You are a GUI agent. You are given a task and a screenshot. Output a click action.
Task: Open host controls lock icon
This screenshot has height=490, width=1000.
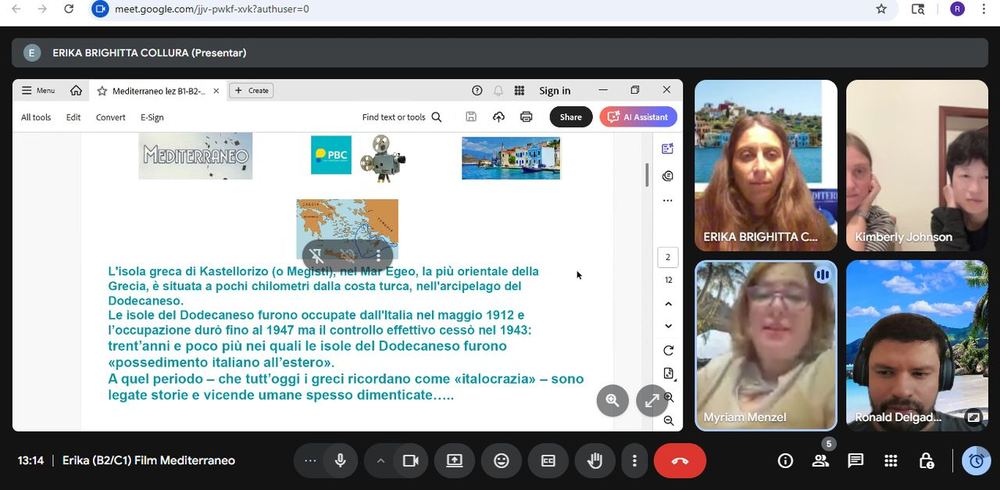coord(926,461)
